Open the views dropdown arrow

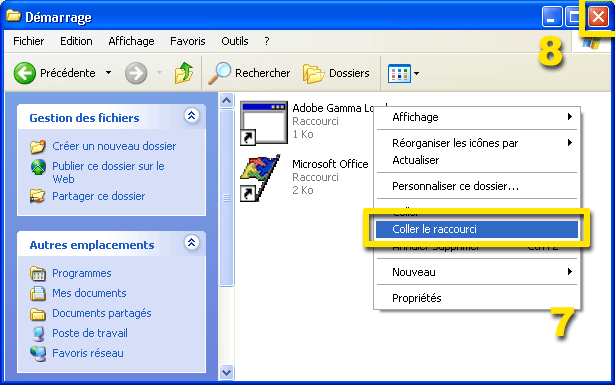coord(417,73)
